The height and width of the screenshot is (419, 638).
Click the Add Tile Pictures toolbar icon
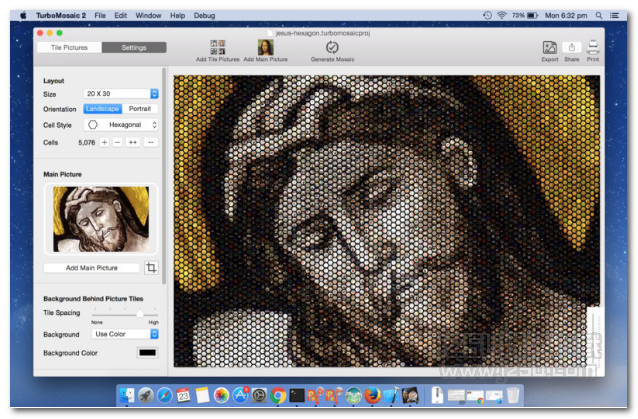coord(218,48)
